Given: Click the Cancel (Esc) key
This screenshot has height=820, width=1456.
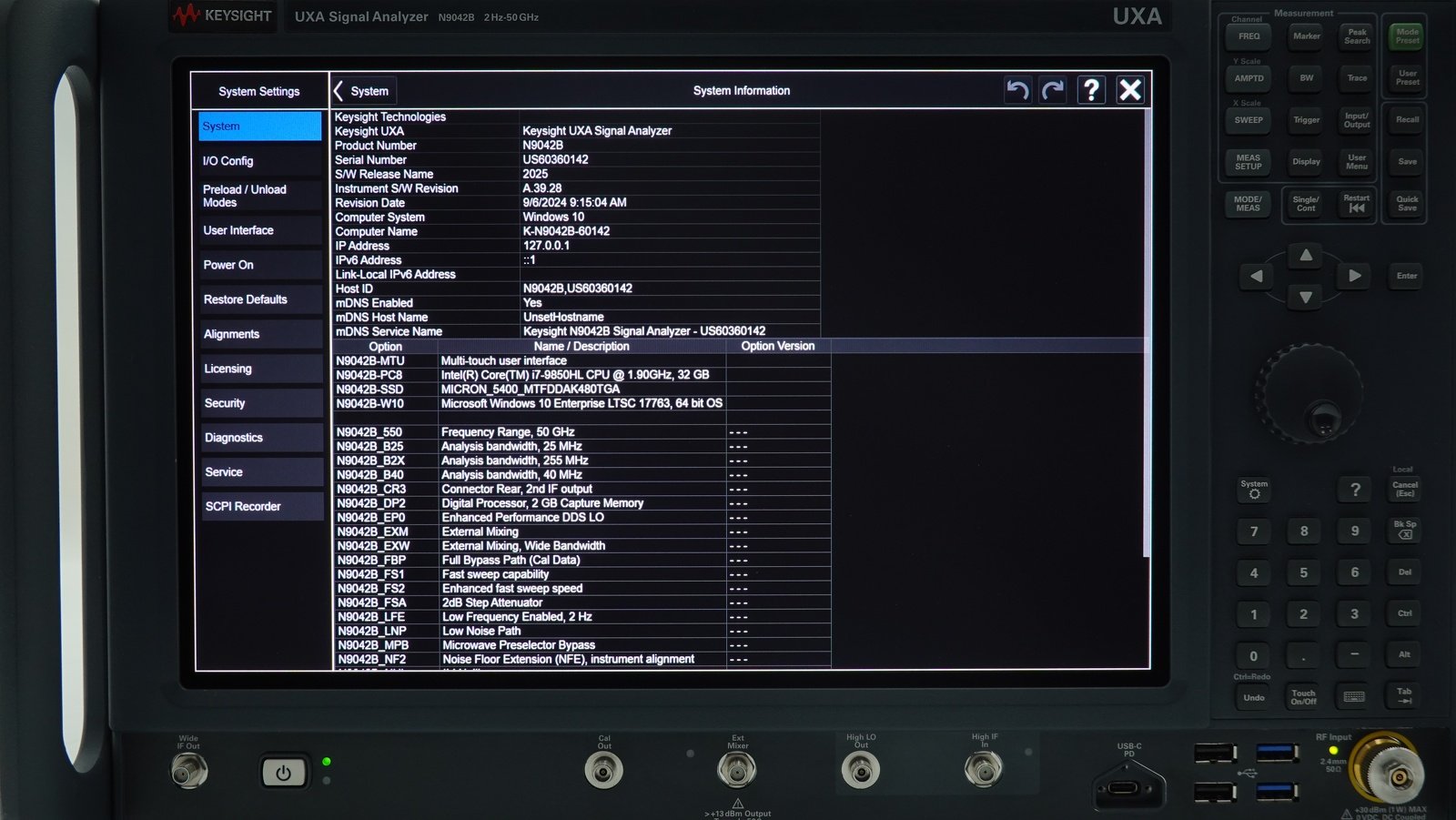Looking at the screenshot, I should [x=1405, y=490].
